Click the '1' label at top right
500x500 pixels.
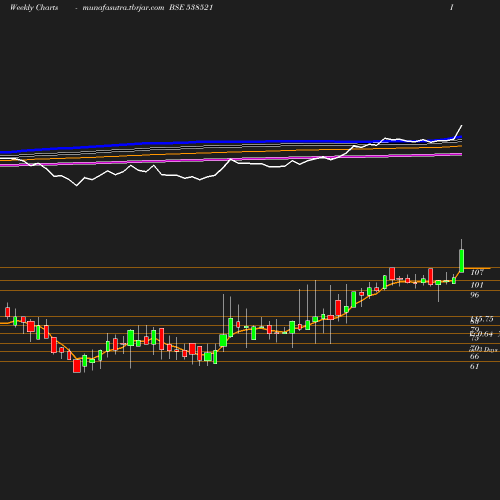tap(452, 7)
